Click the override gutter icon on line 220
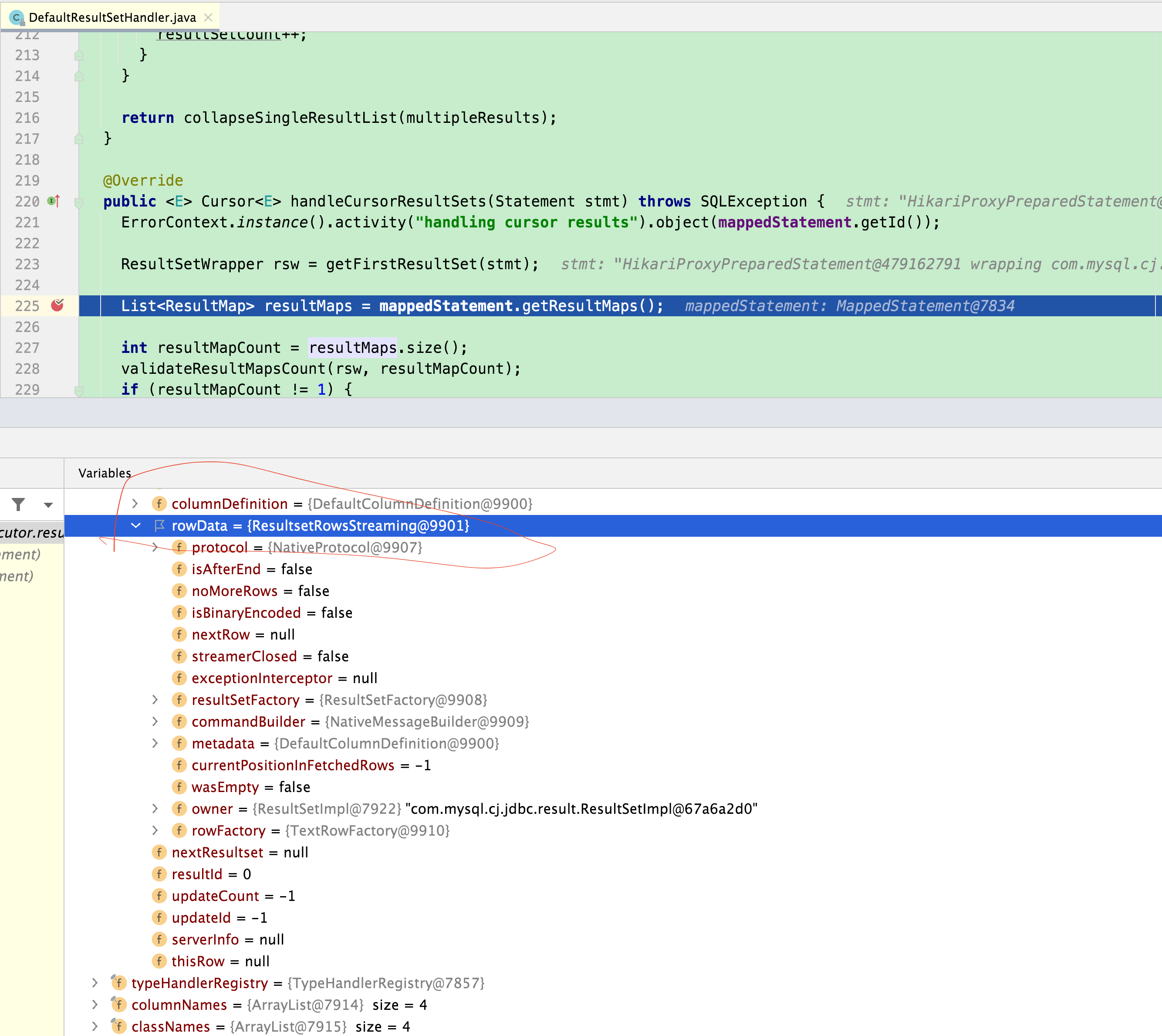The image size is (1162, 1036). (54, 201)
